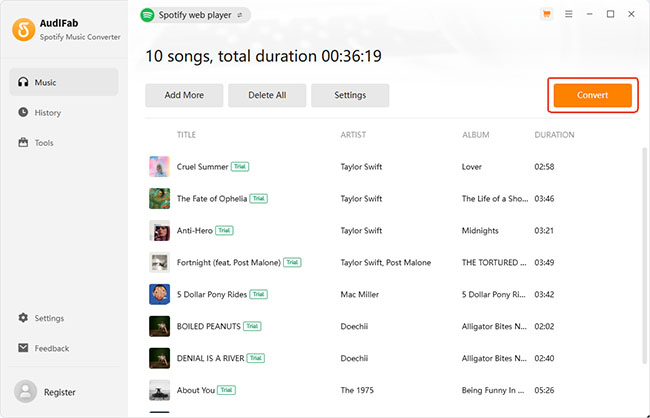Select the DENIAL IS A RIVER cover
Image resolution: width=650 pixels, height=418 pixels.
point(159,358)
